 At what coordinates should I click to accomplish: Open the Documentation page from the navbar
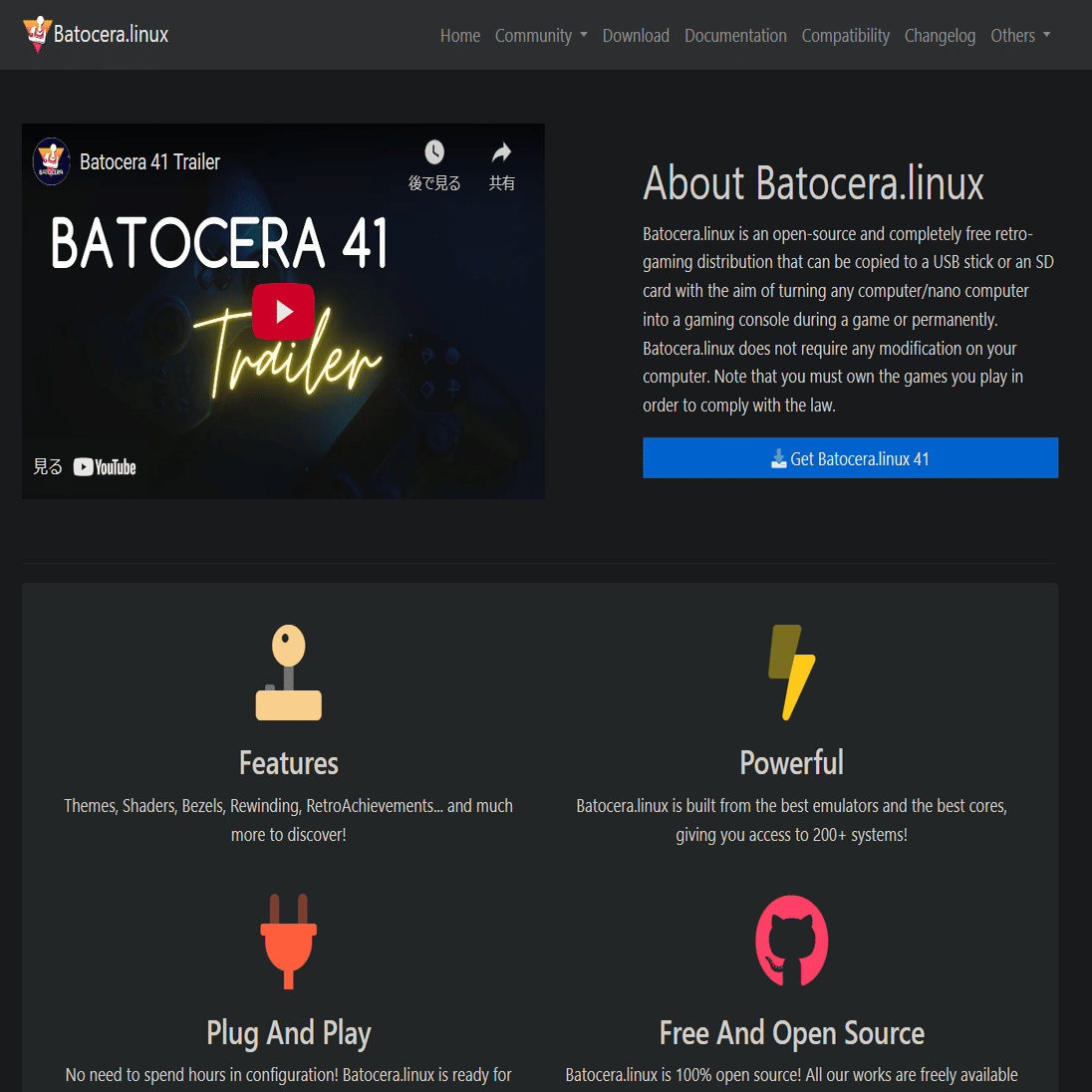735,35
